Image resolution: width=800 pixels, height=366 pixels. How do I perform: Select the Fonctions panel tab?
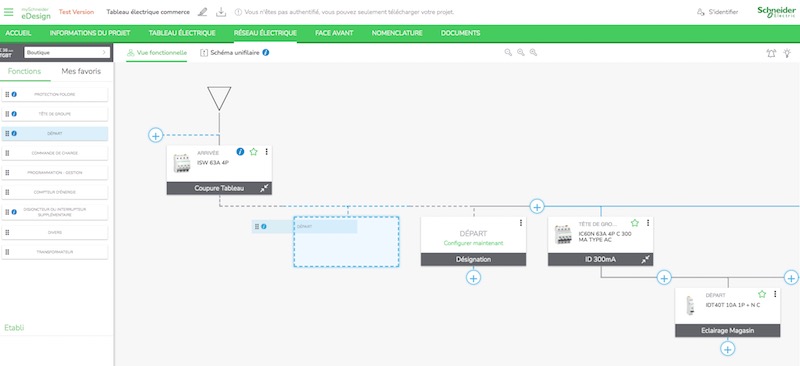24,71
